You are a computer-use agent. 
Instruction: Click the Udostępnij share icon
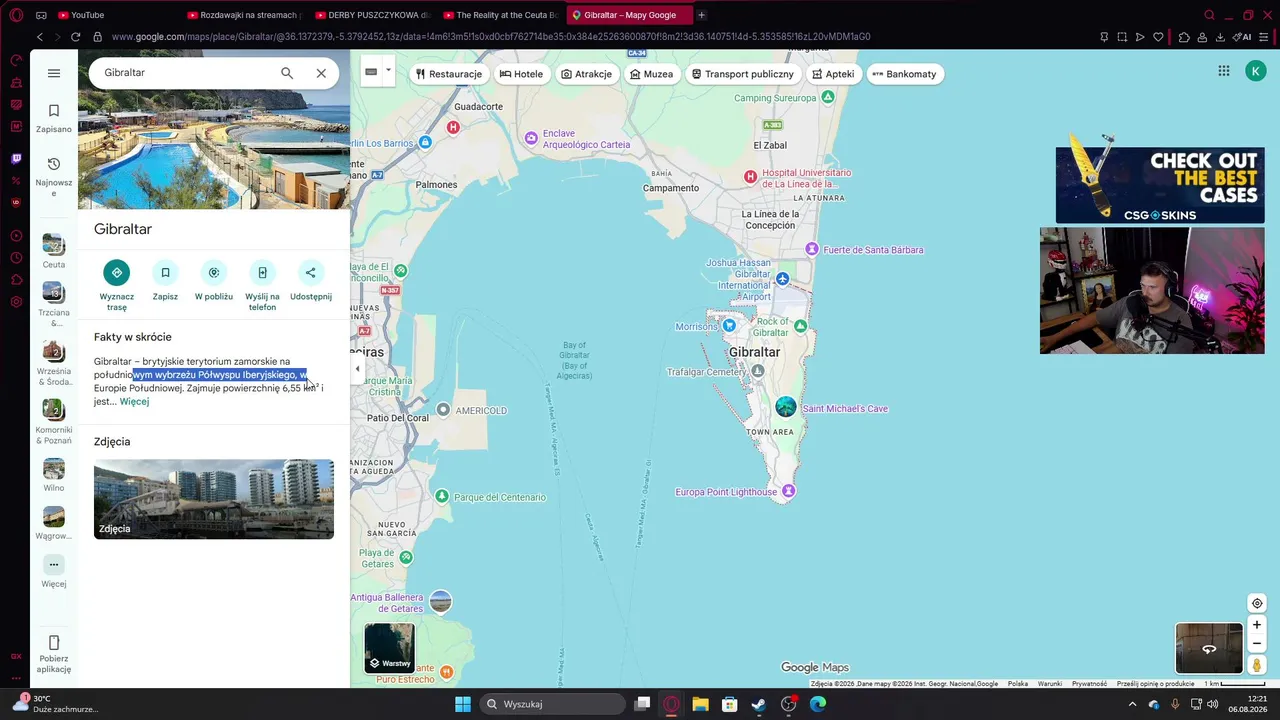pyautogui.click(x=310, y=272)
